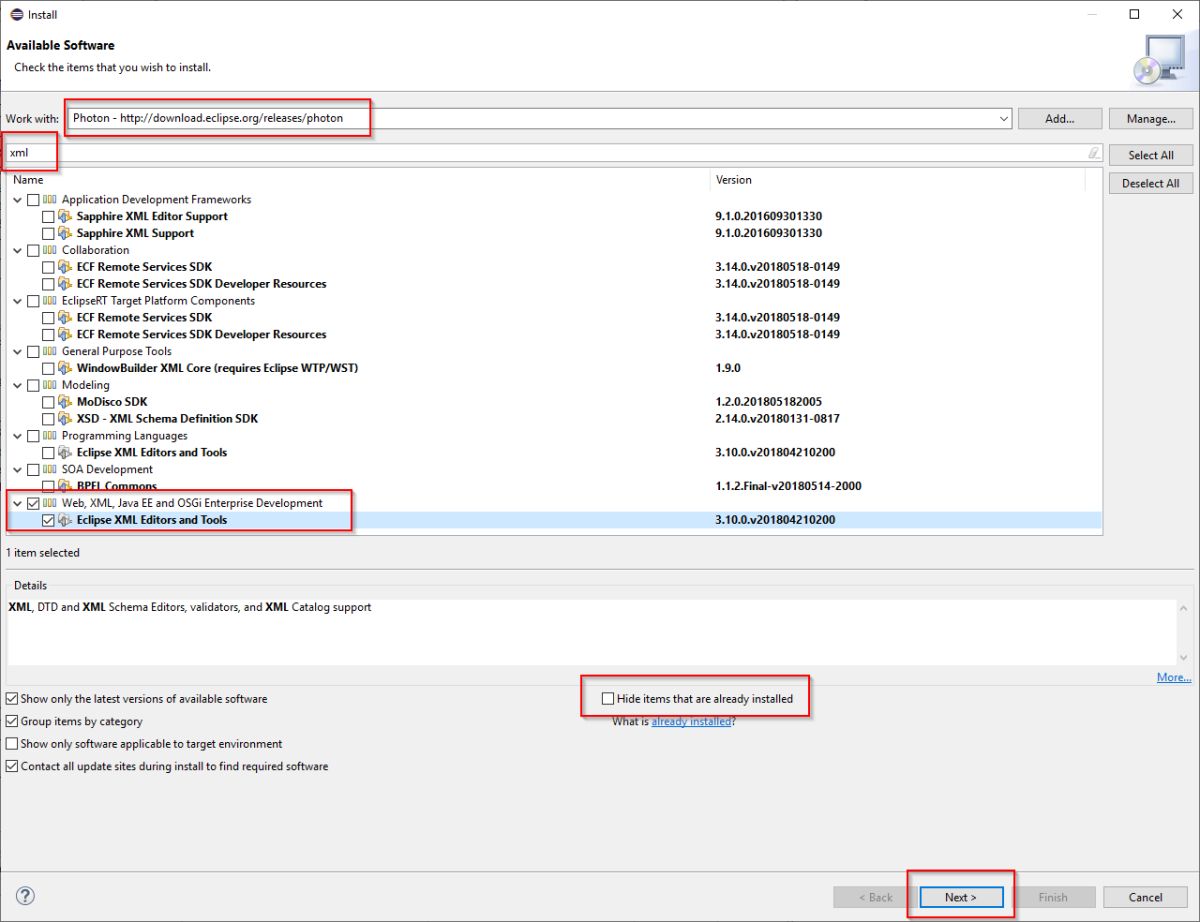Collapse the General Purpose Tools category
This screenshot has height=922, width=1200.
(x=17, y=352)
